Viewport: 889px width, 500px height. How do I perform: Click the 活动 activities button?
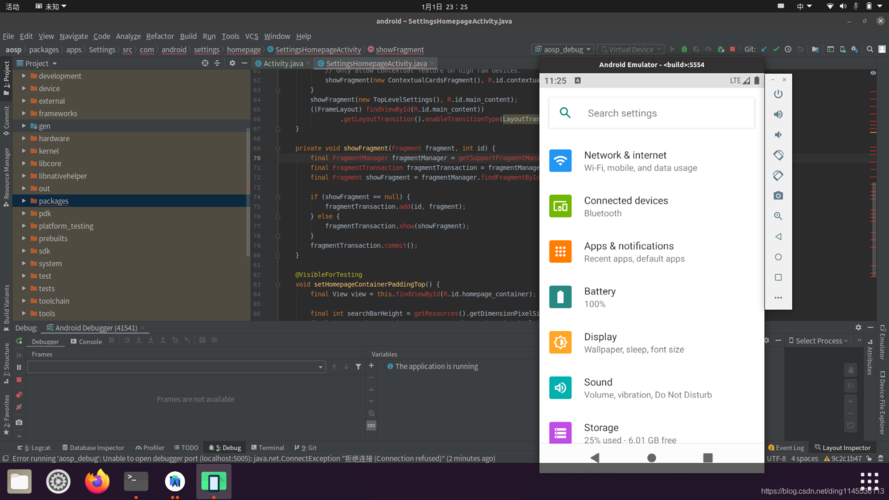12,6
